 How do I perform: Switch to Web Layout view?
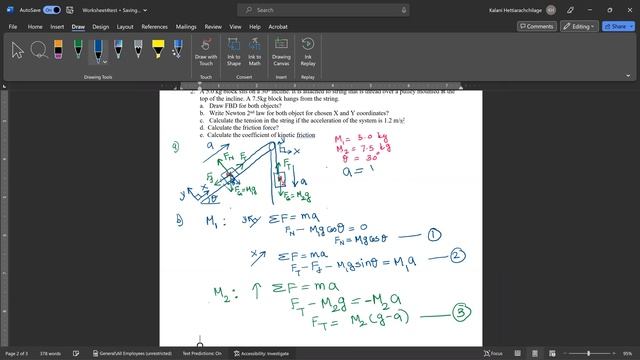click(552, 353)
